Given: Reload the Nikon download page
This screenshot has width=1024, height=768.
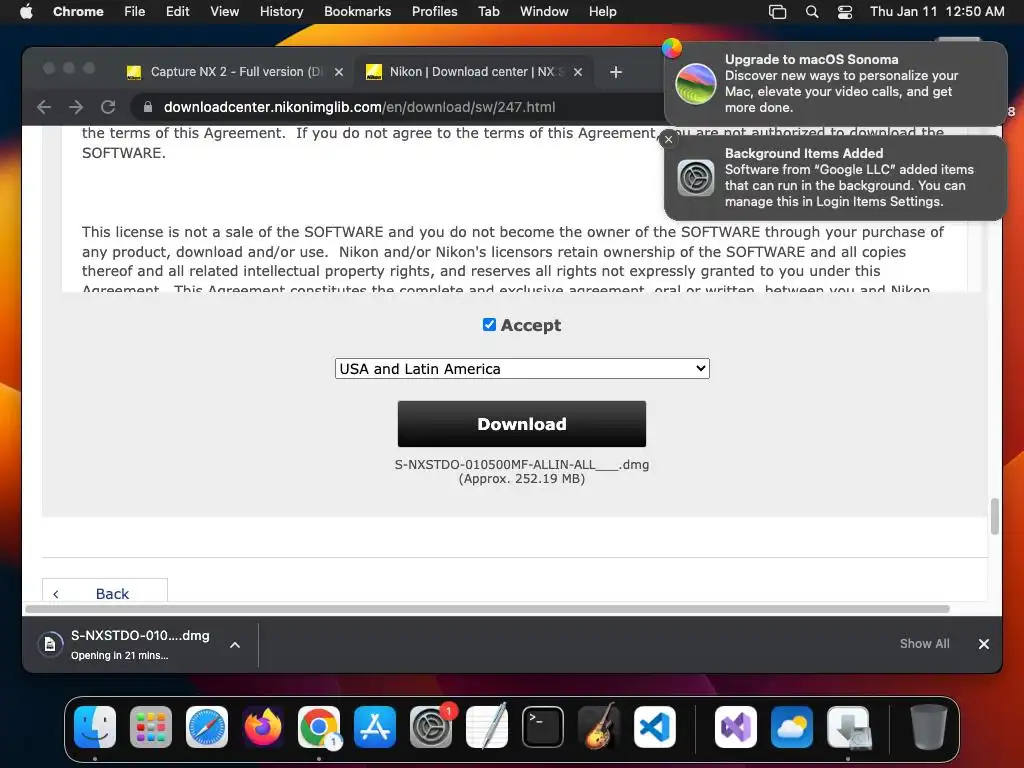Looking at the screenshot, I should click(108, 107).
